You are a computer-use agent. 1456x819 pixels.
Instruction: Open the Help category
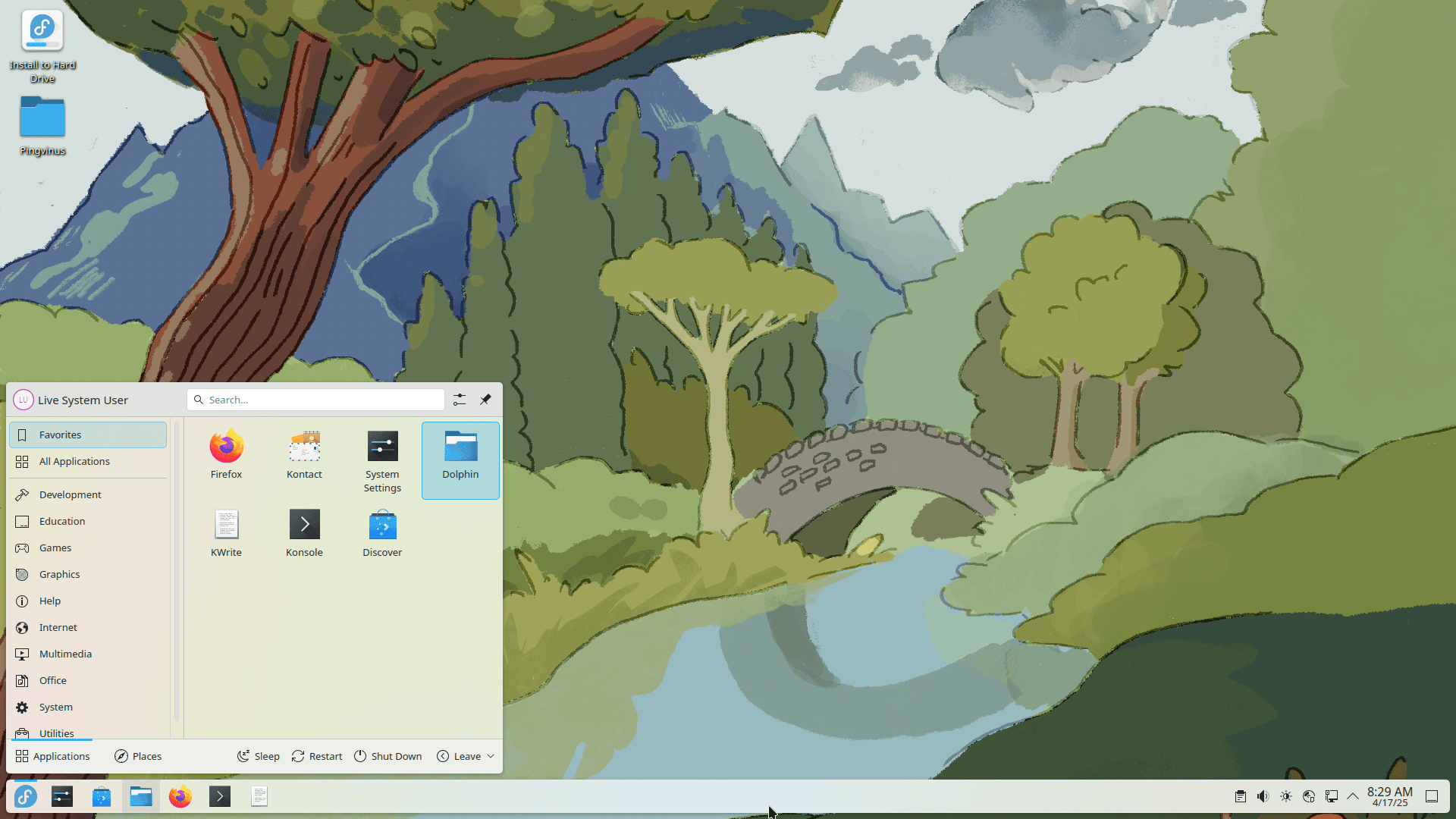pos(88,601)
